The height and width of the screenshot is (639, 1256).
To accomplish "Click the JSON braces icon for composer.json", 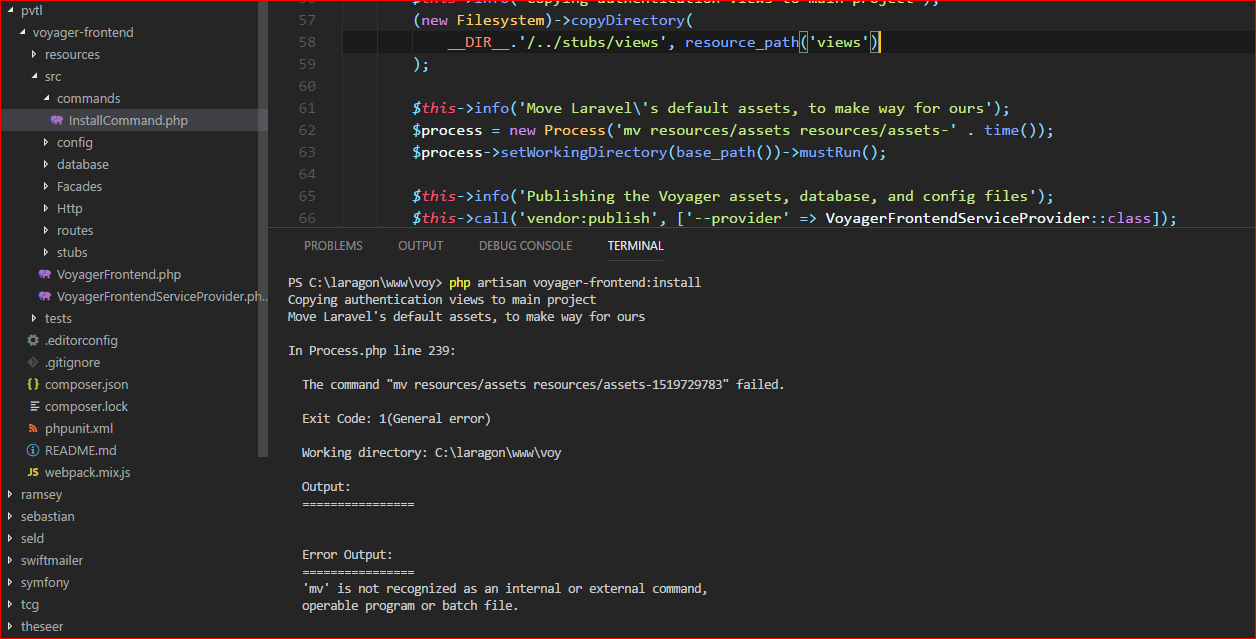I will (x=33, y=384).
